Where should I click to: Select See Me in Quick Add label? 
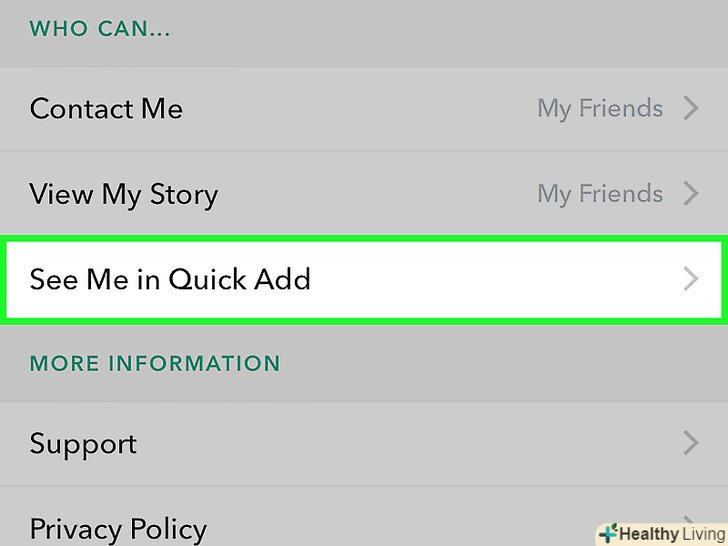pos(170,279)
